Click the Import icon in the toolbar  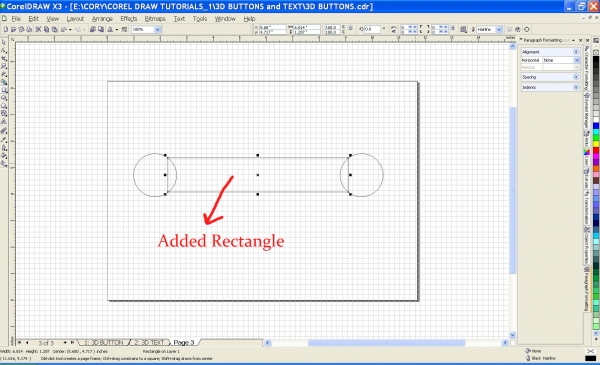tap(93, 29)
